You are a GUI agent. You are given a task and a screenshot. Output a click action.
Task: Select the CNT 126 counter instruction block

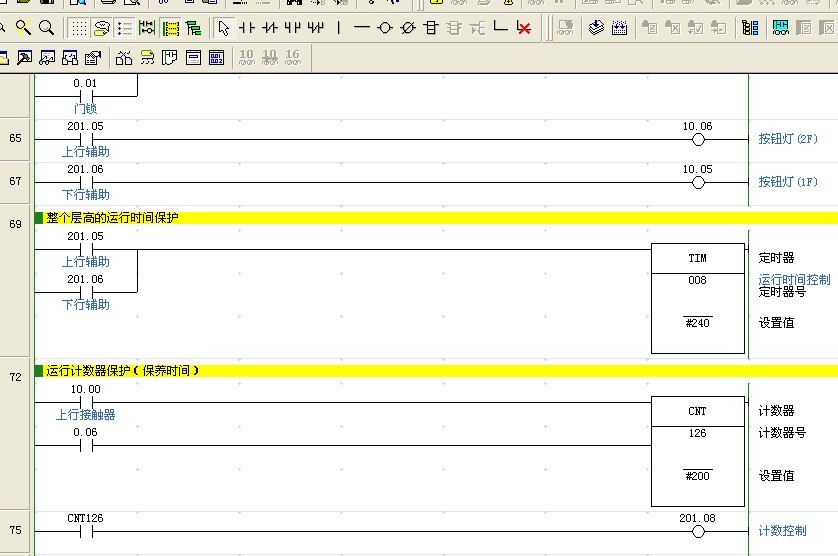pos(697,451)
